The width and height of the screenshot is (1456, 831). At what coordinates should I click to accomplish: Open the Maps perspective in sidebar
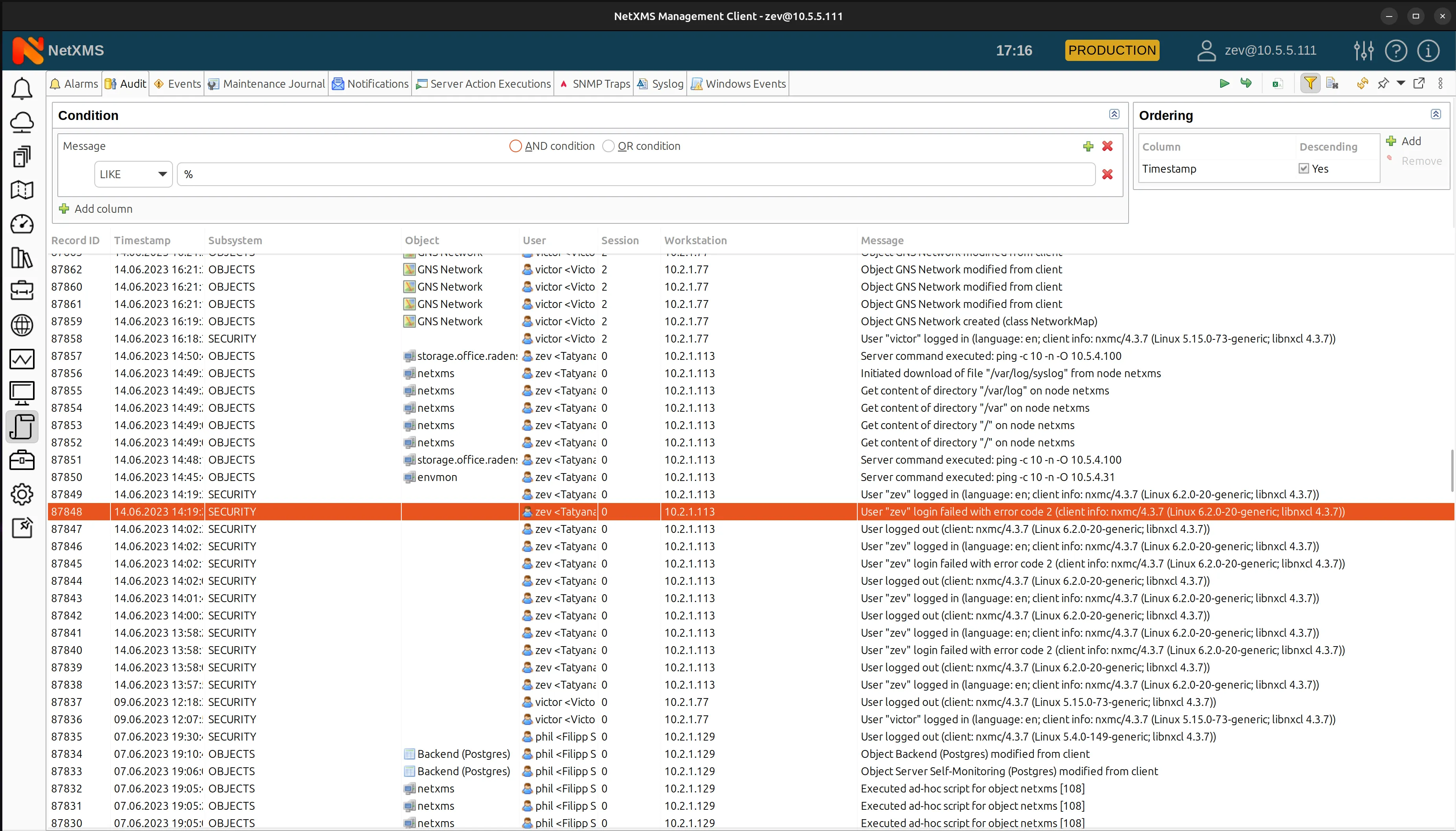point(22,190)
